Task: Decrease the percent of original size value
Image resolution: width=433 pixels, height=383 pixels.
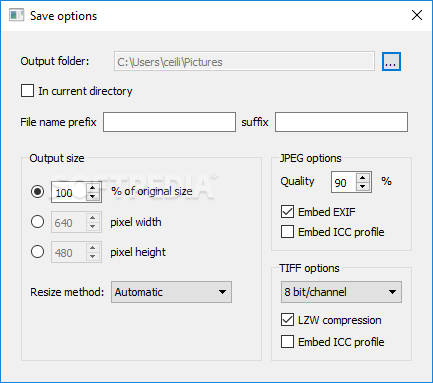Action: click(93, 196)
